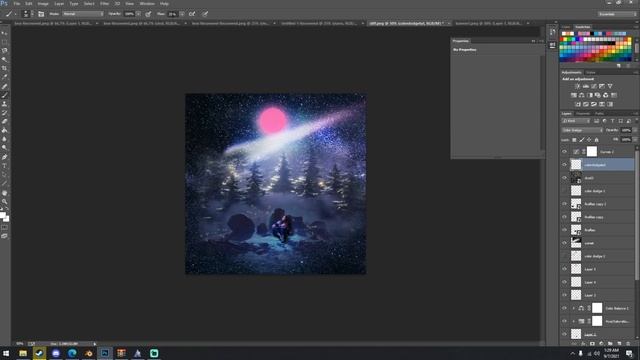Select the Rectangular Marquee tool
This screenshot has width=640, height=360.
pos(4,42)
